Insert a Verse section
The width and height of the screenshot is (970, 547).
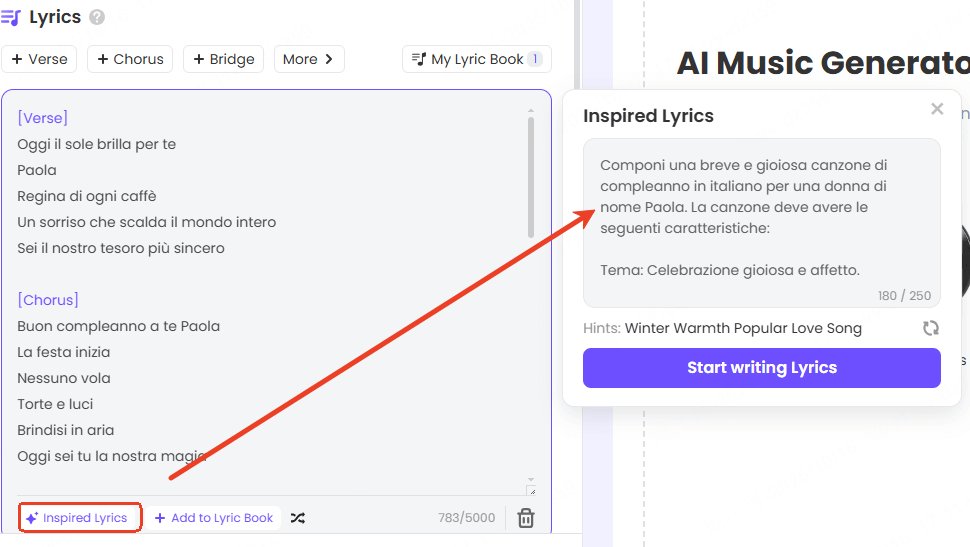click(x=40, y=59)
